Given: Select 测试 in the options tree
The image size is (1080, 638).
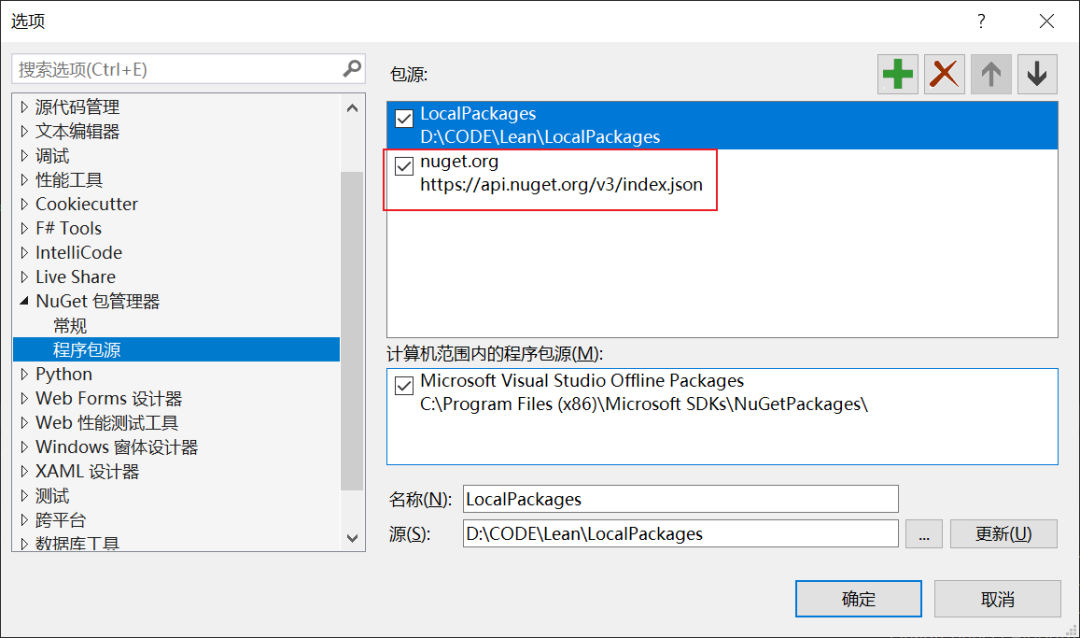Looking at the screenshot, I should click(x=52, y=496).
